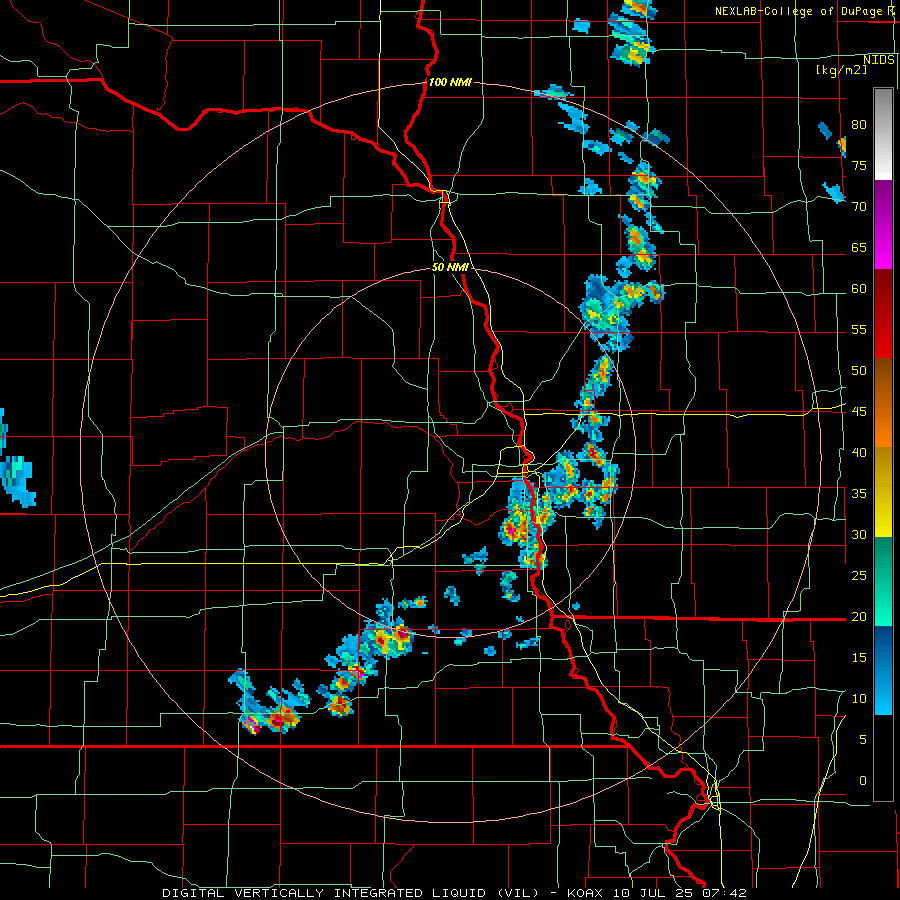Viewport: 900px width, 900px height.
Task: Click the 60 value on the scale
Action: pyautogui.click(x=859, y=289)
